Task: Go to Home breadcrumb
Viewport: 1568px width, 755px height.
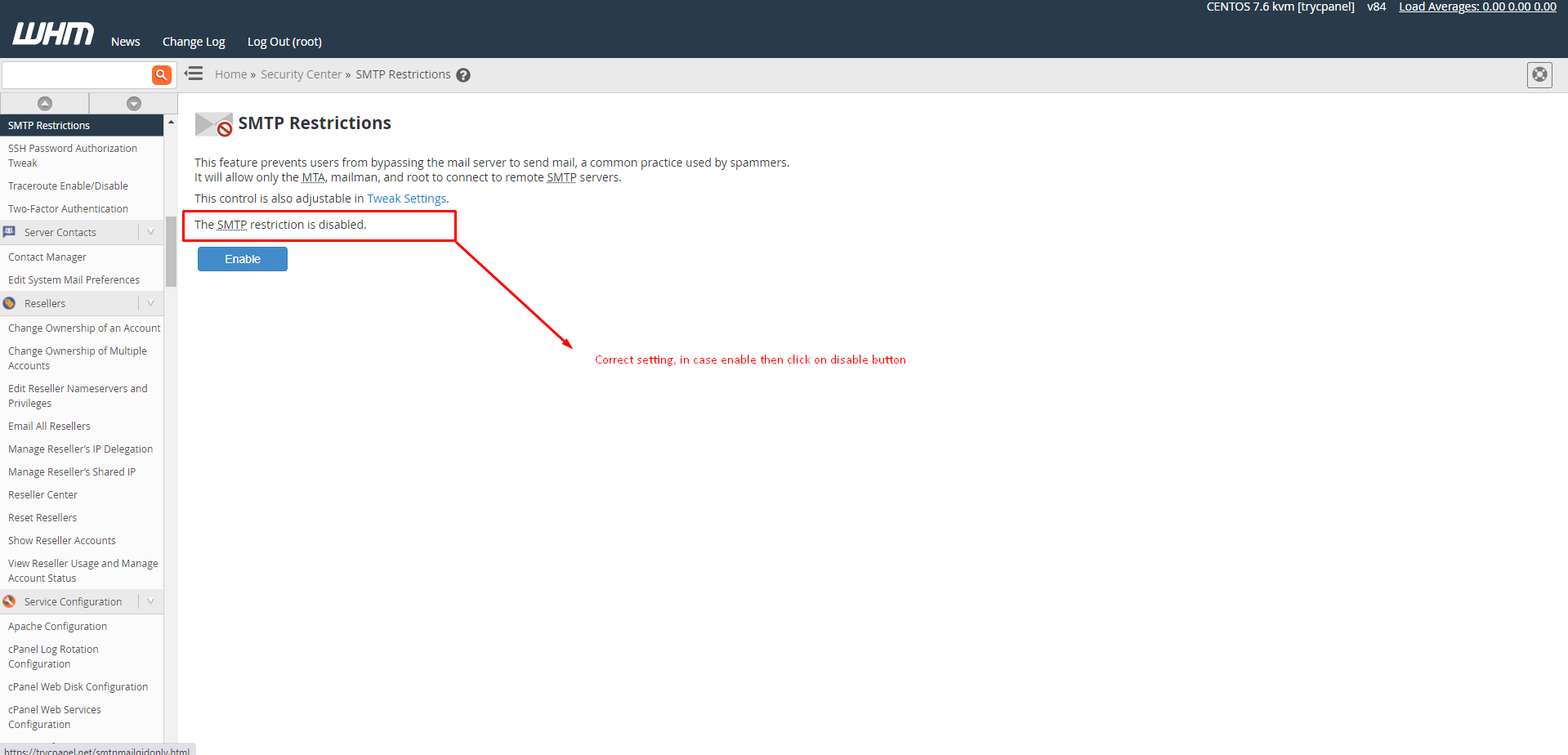Action: tap(230, 74)
